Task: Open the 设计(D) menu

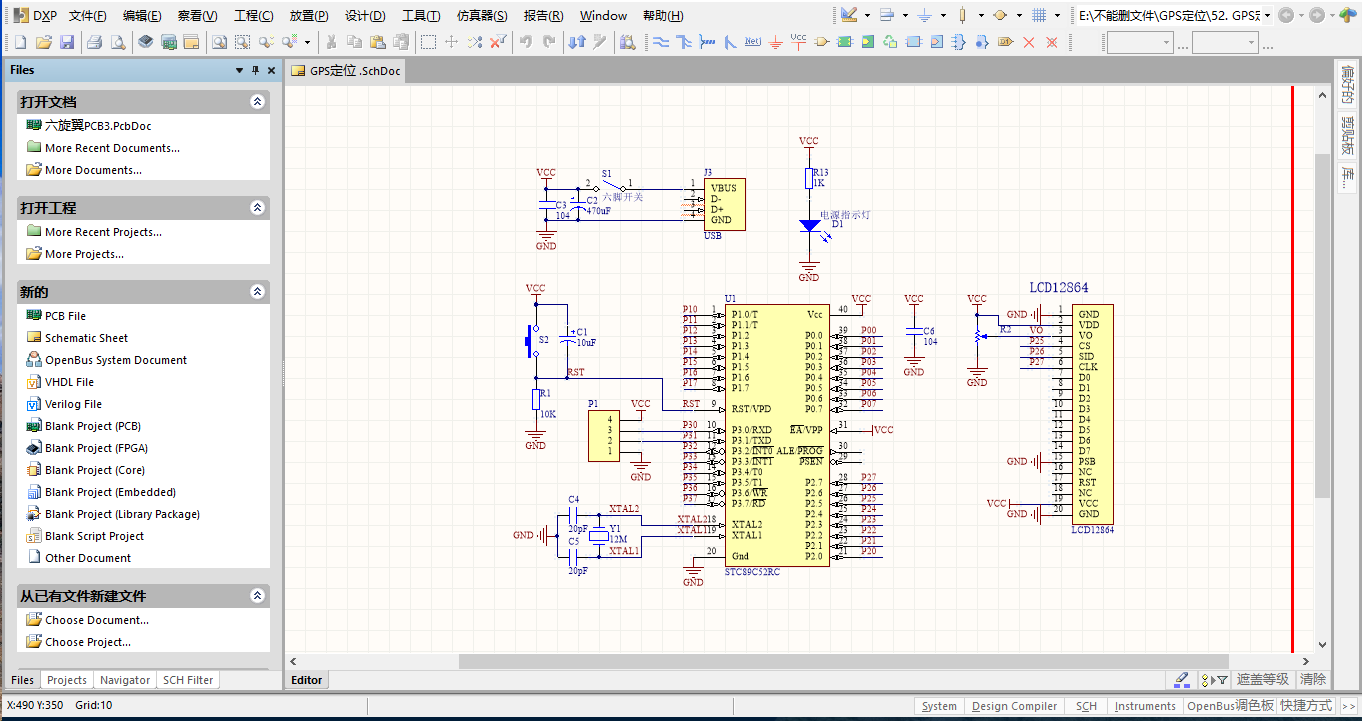Action: pyautogui.click(x=365, y=16)
